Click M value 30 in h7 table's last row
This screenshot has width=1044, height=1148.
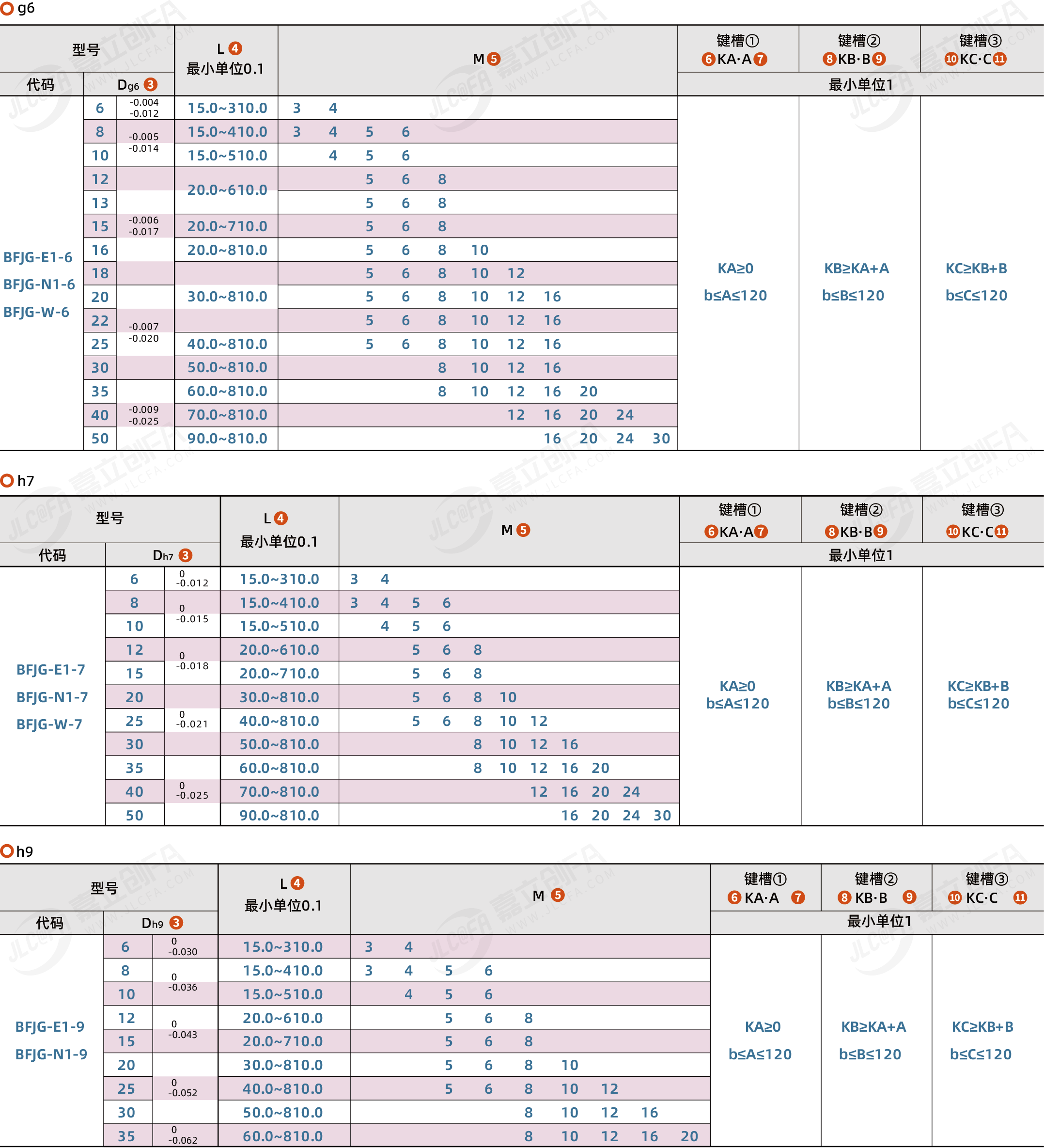click(x=662, y=816)
